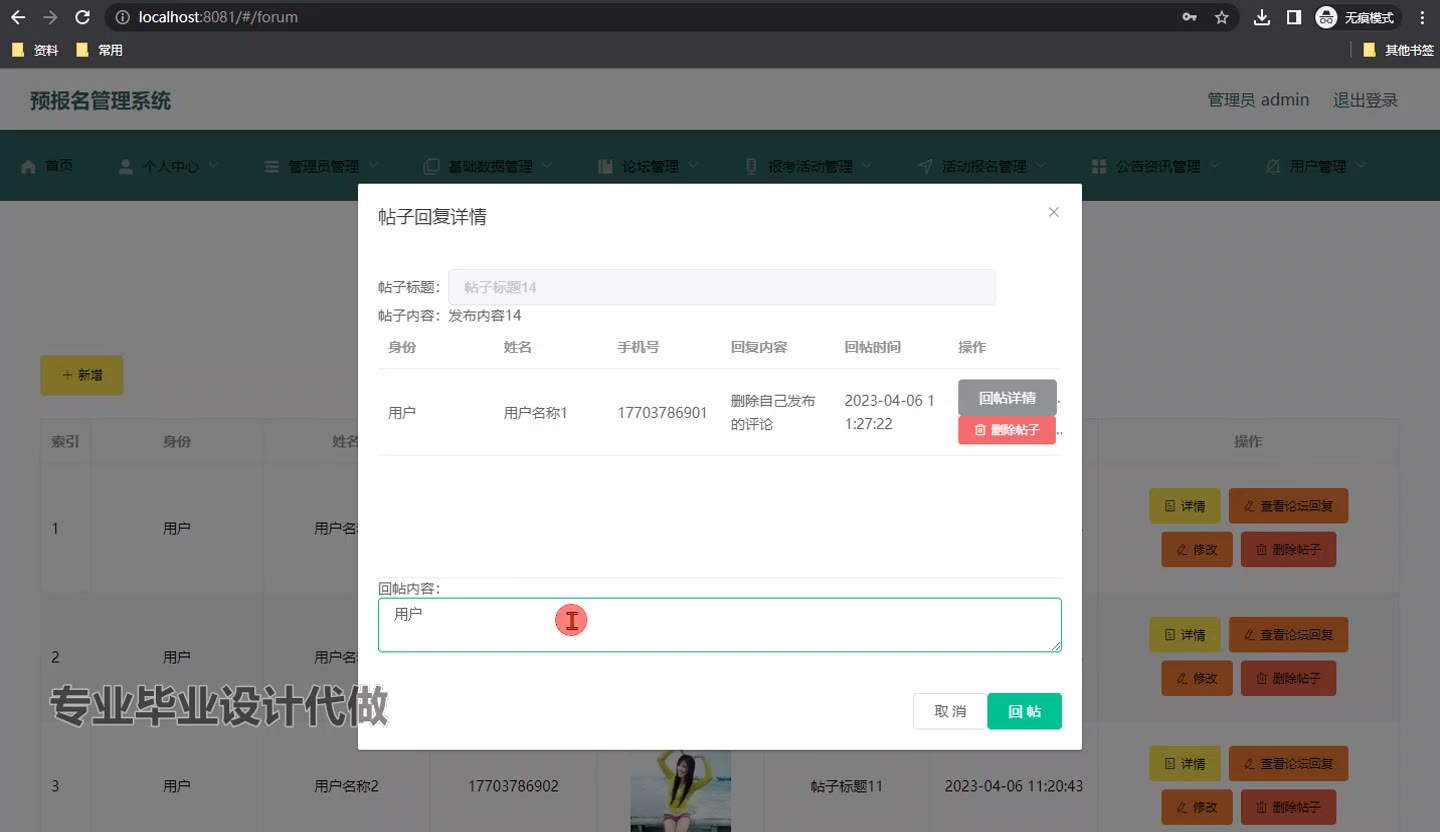Focus the 回帖内容 text area
Image resolution: width=1440 pixels, height=832 pixels.
coord(720,625)
